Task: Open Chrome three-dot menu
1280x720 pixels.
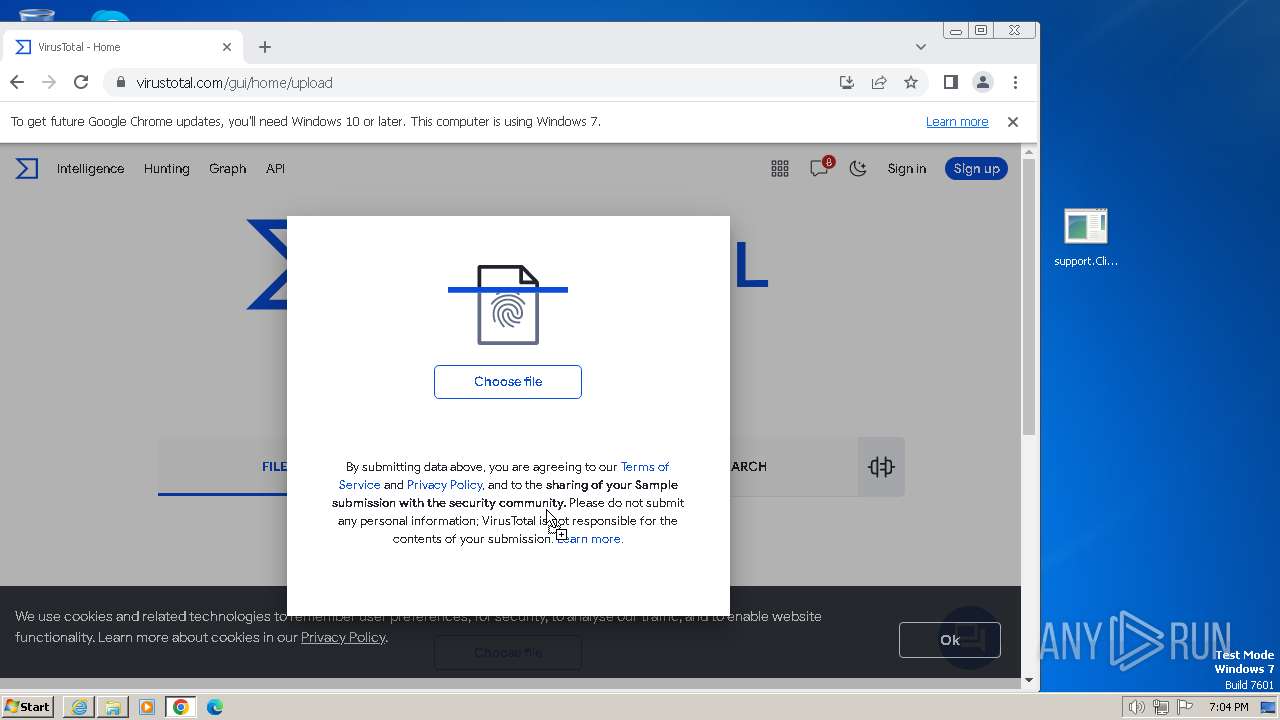Action: coord(1015,83)
